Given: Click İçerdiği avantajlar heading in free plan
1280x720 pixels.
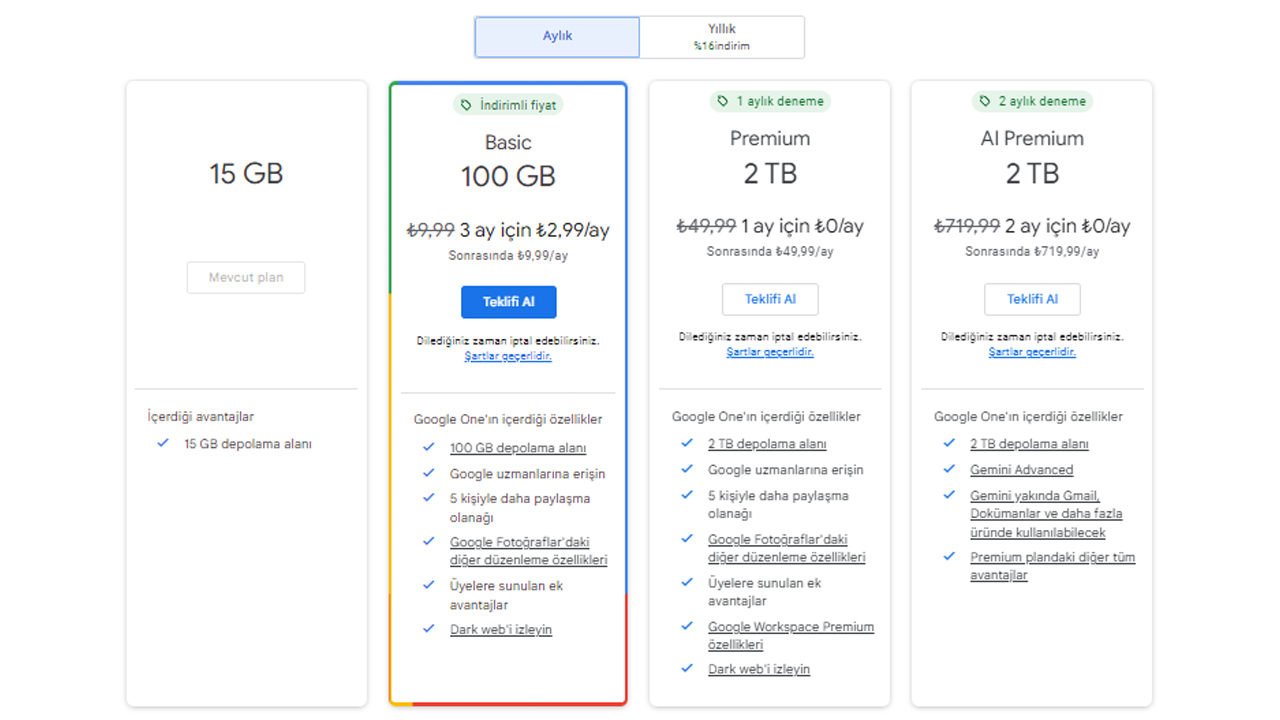Looking at the screenshot, I should [201, 417].
